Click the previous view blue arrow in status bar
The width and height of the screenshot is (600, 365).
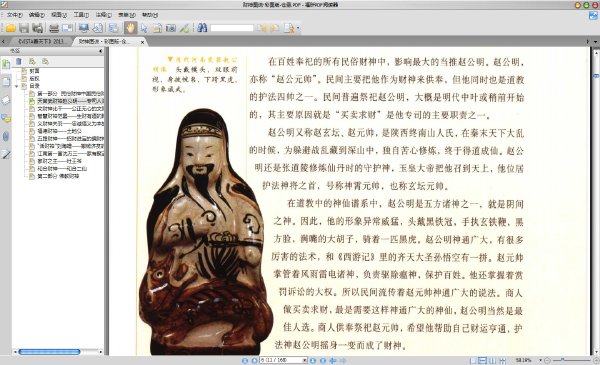[333, 360]
